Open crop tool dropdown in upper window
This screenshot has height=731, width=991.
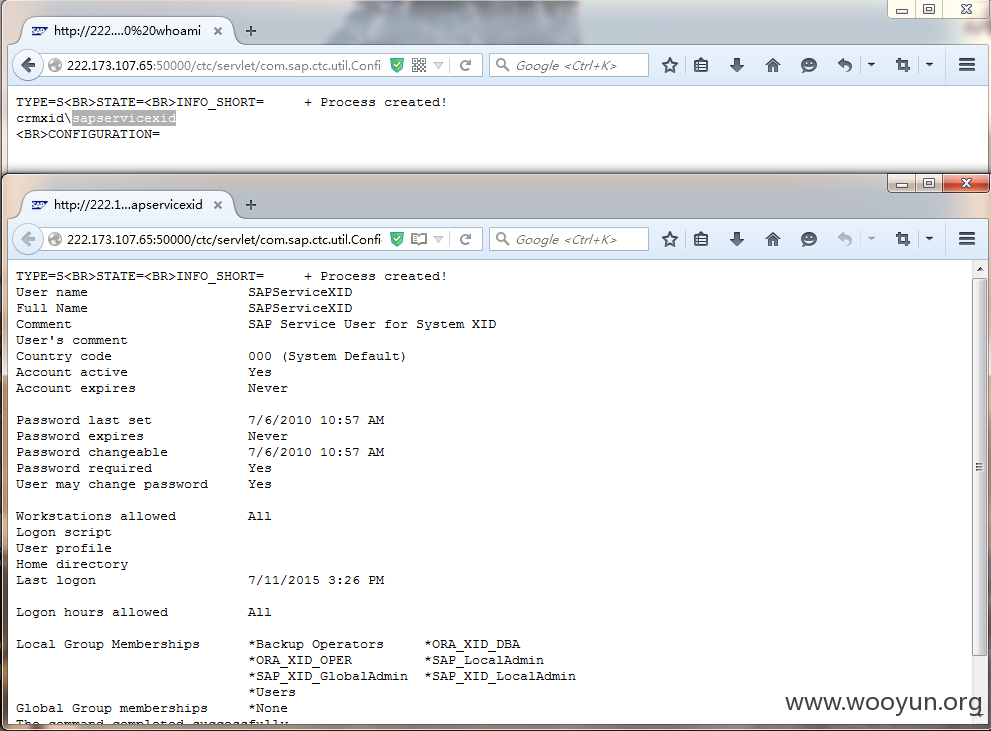click(x=929, y=64)
